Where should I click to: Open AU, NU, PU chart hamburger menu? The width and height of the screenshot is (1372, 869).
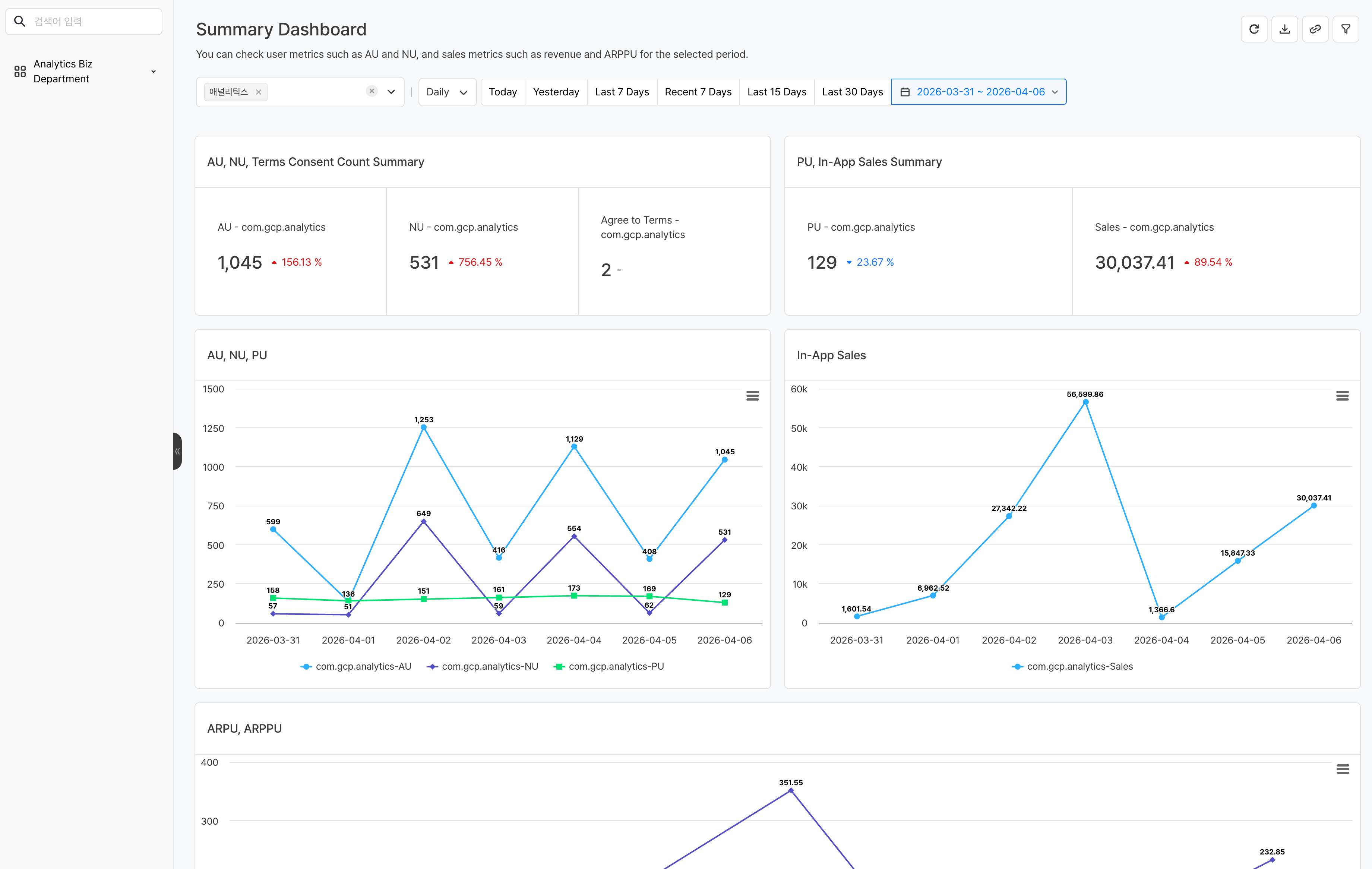[x=752, y=395]
